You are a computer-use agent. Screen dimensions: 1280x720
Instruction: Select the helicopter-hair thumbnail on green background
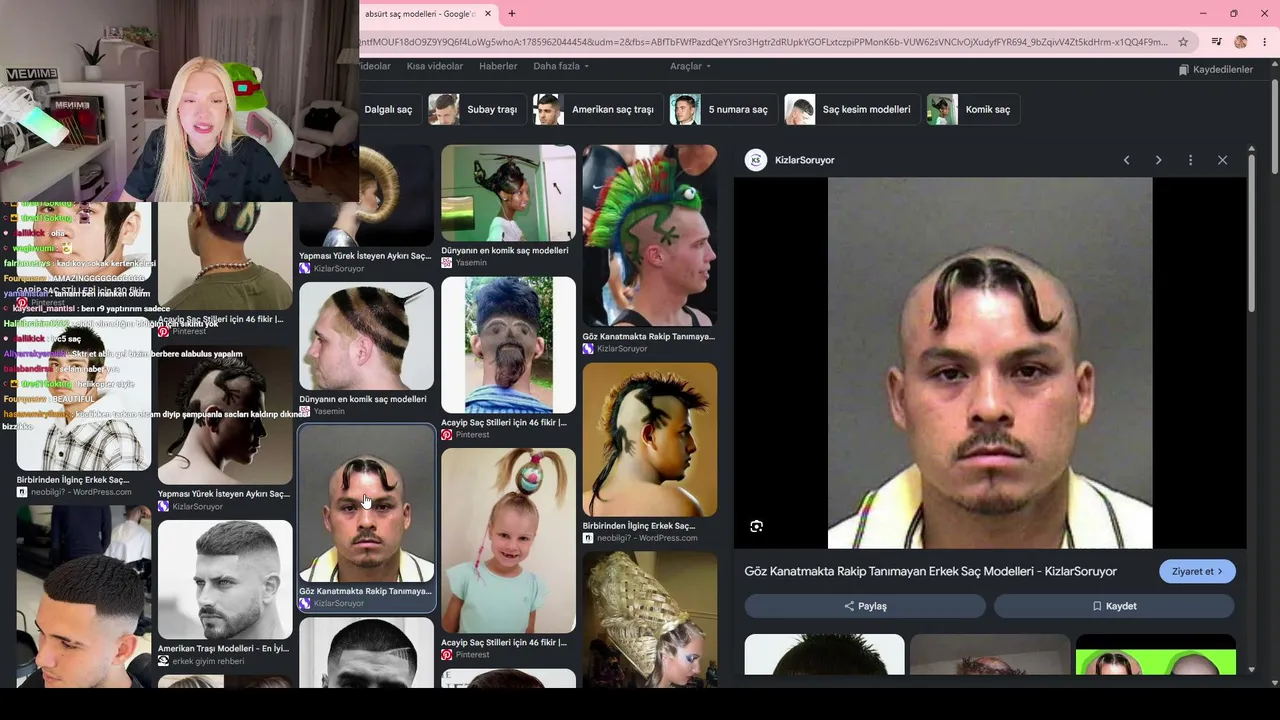[508, 193]
